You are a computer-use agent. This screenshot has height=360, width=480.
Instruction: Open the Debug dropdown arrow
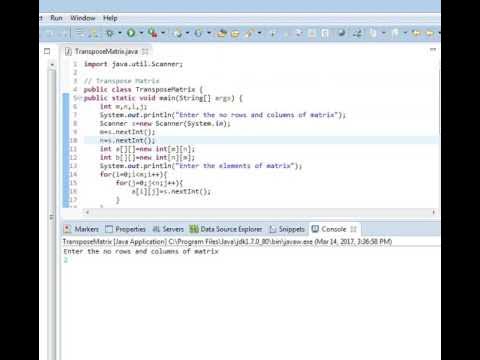120,33
